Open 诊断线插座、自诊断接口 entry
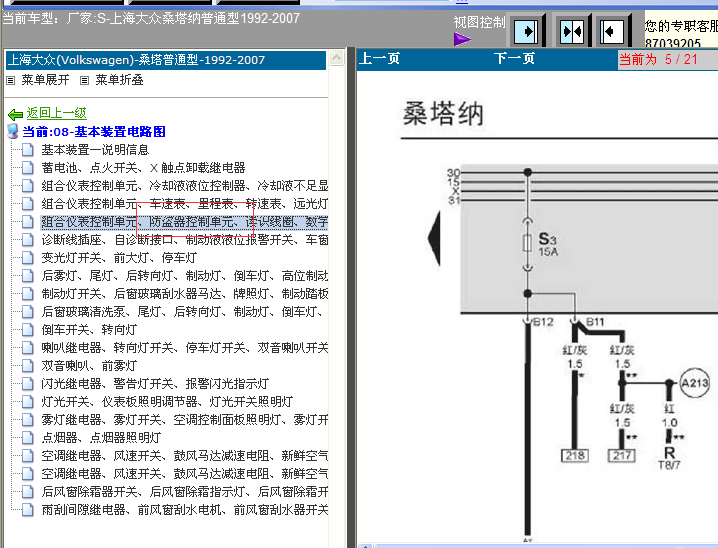 185,239
